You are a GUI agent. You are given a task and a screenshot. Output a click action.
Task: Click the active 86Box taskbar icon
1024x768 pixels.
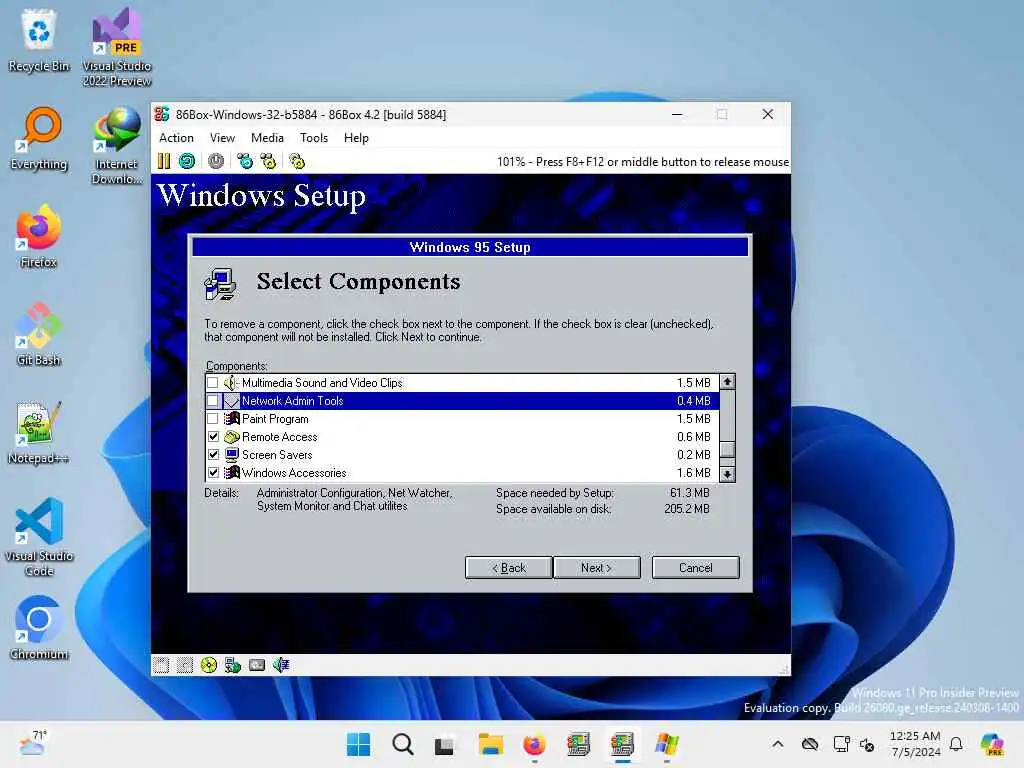coord(622,744)
